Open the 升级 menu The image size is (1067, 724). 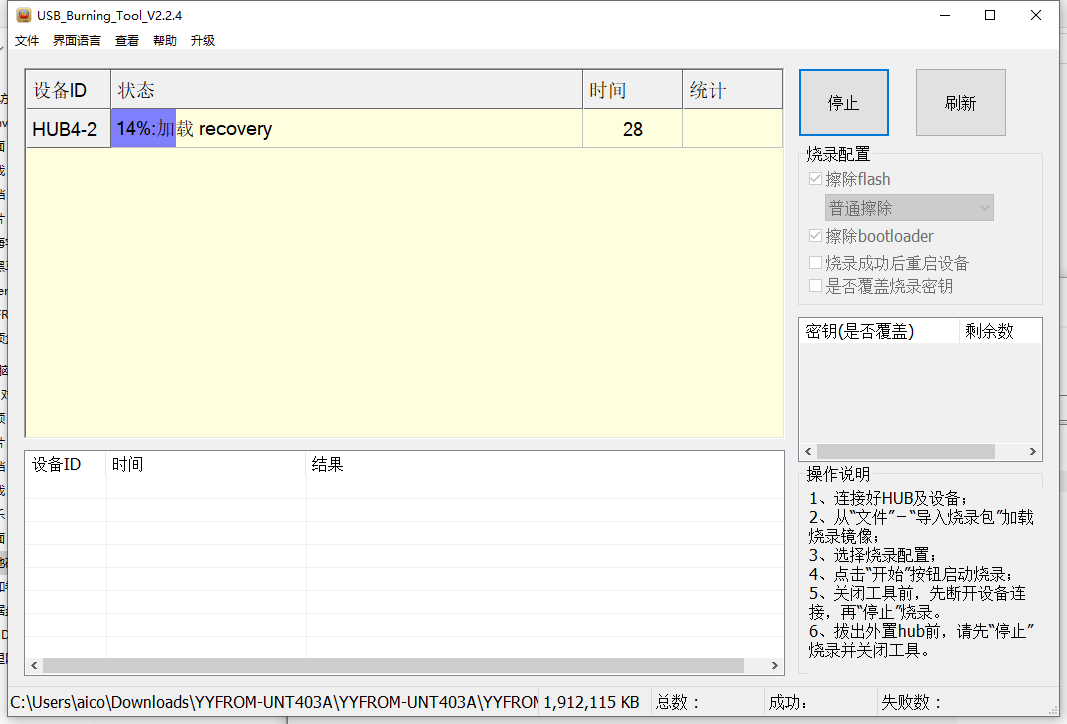pos(203,41)
